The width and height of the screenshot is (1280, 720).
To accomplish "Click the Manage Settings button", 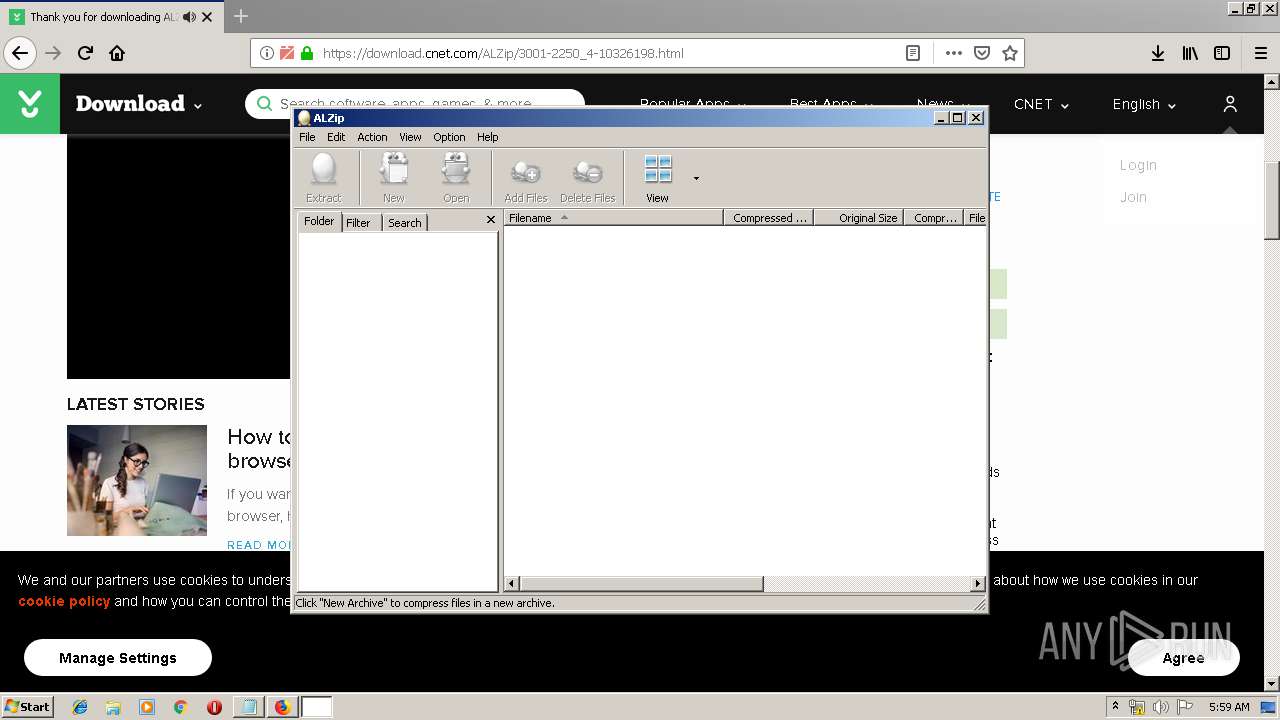I will [x=118, y=658].
